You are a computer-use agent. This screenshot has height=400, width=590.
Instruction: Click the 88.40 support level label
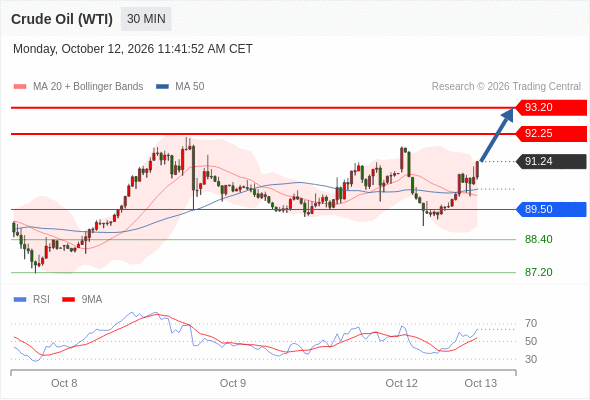point(538,239)
